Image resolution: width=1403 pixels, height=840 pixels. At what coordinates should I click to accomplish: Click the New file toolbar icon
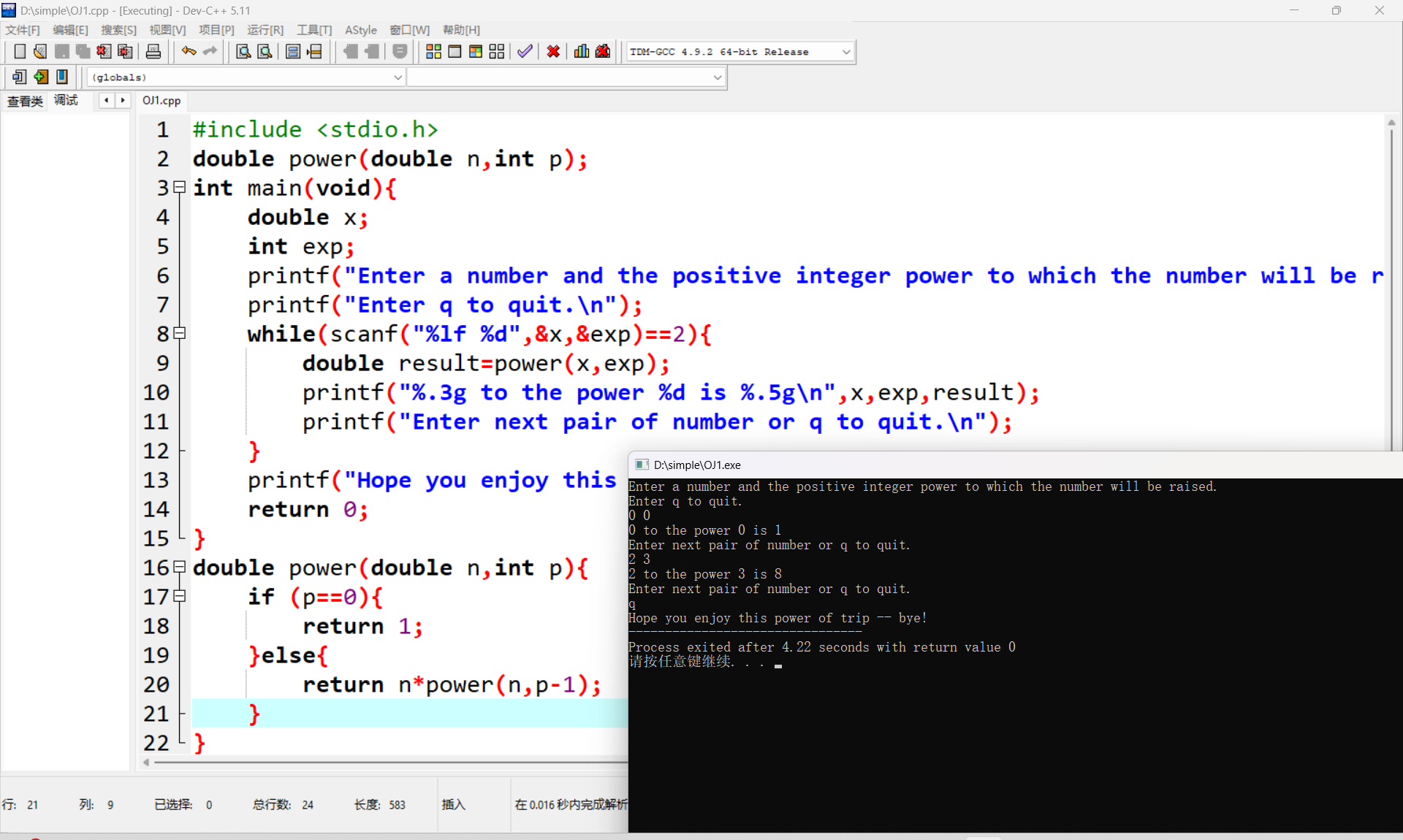tap(20, 51)
